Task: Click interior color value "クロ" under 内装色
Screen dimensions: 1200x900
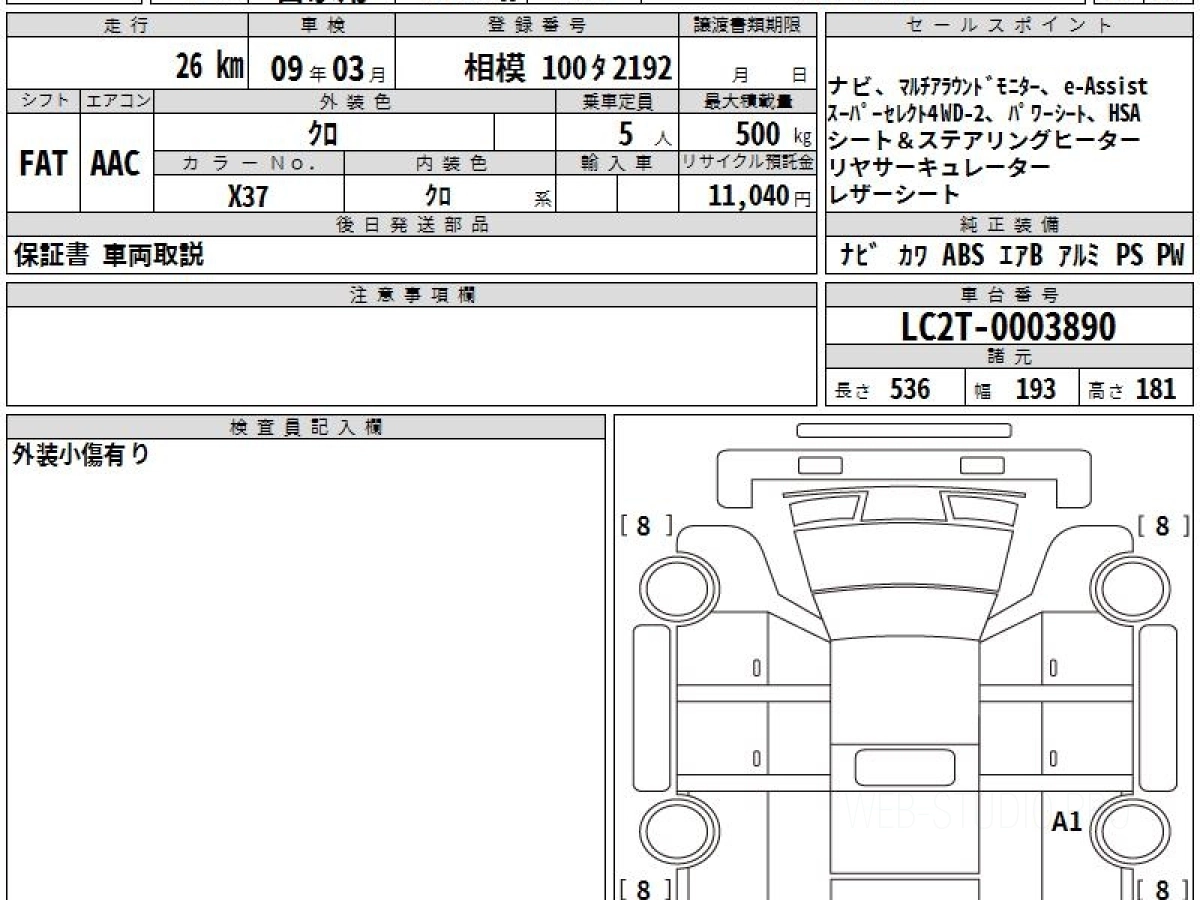Action: 438,196
